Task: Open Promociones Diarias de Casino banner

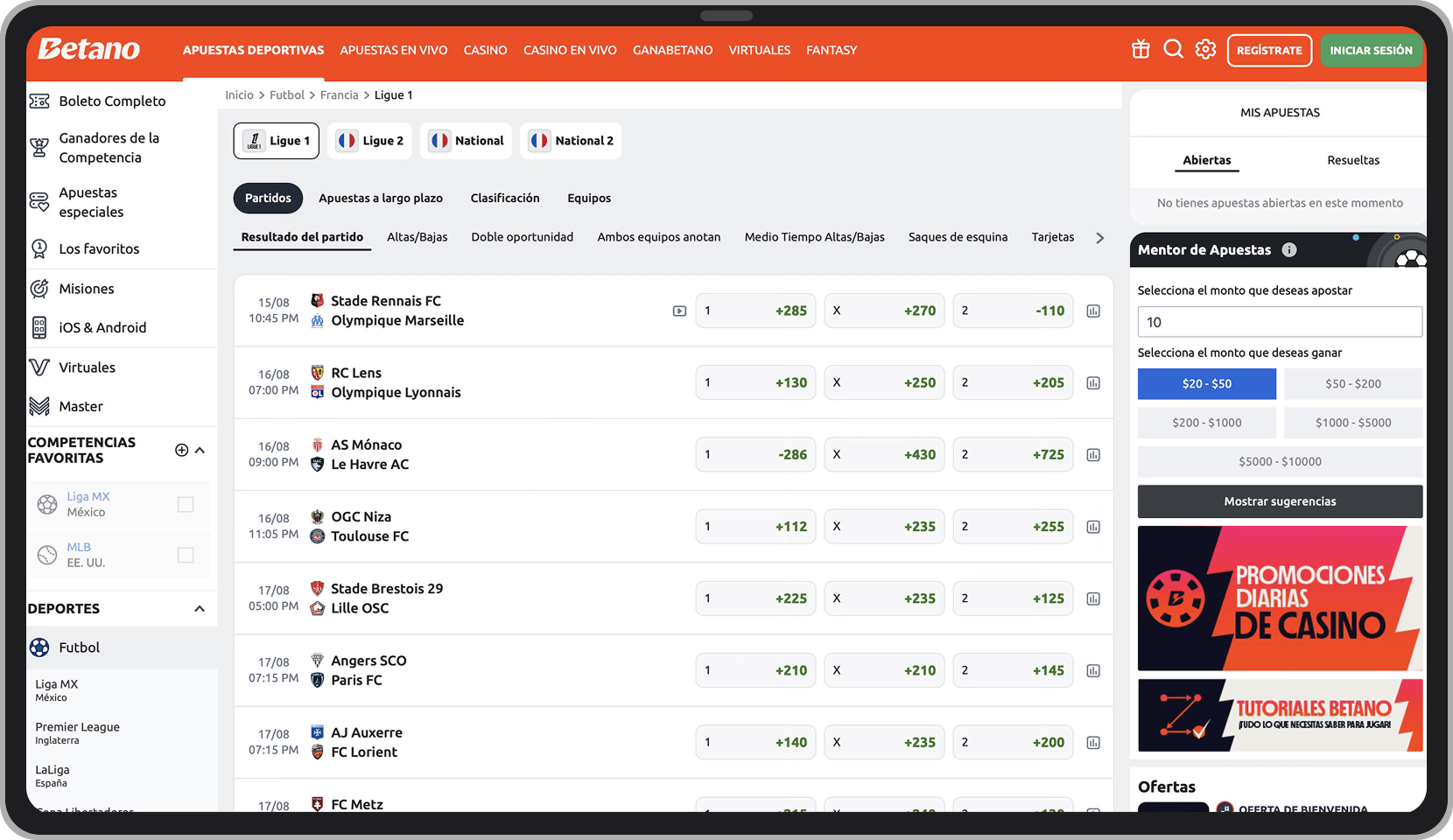Action: [x=1281, y=598]
